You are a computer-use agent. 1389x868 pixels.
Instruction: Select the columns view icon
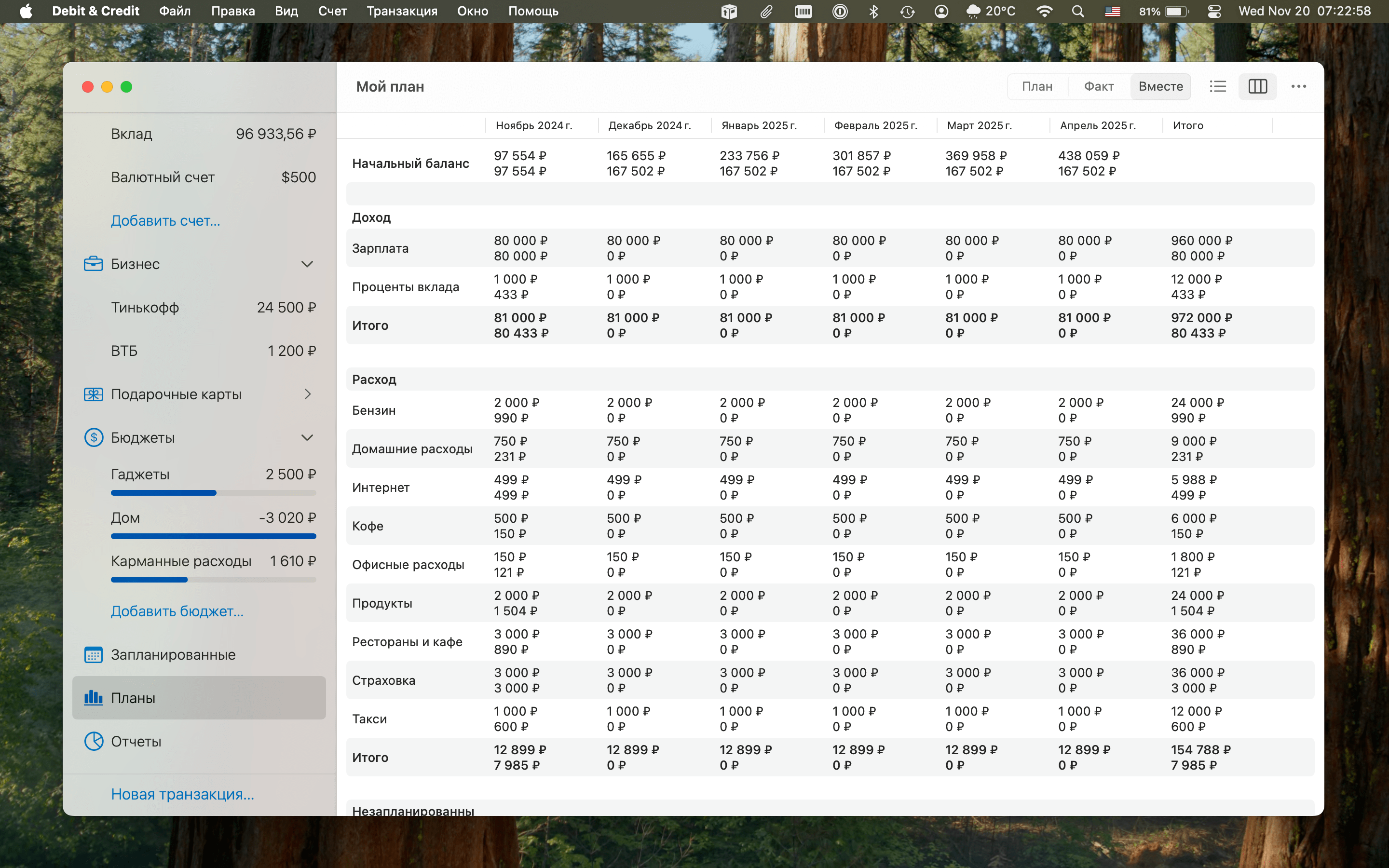[x=1257, y=86]
